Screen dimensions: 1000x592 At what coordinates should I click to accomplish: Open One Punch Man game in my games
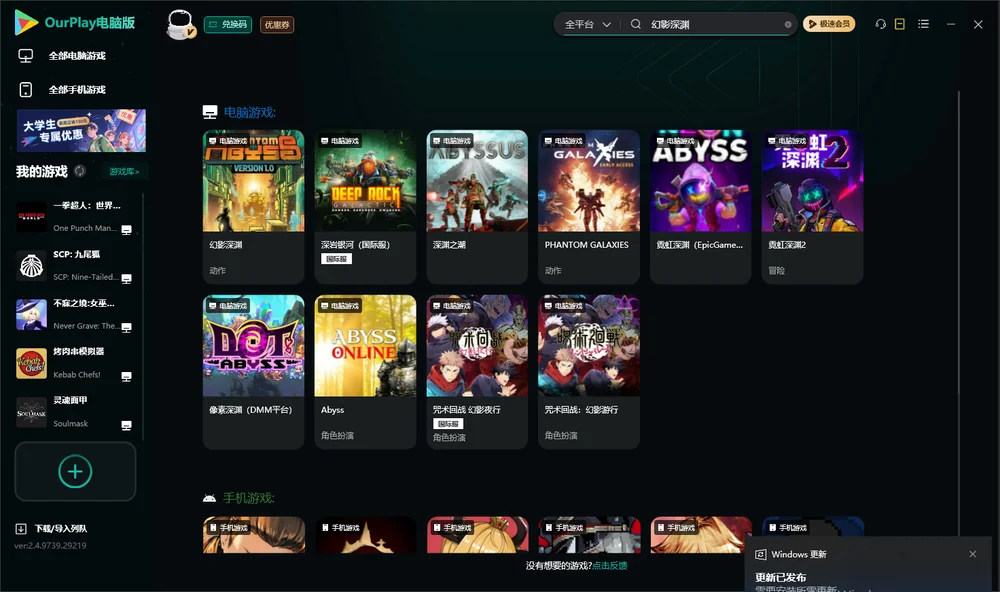(x=75, y=217)
